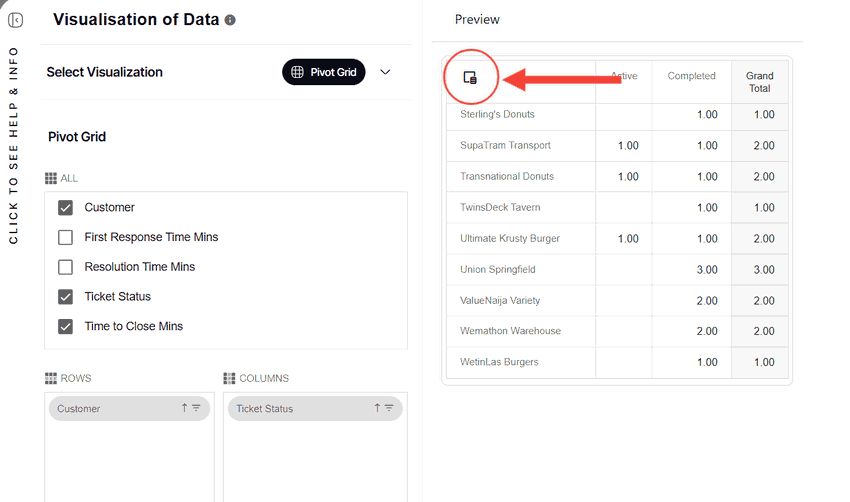Uncheck the Time to Close Mins checkbox
The width and height of the screenshot is (850, 502).
66,326
